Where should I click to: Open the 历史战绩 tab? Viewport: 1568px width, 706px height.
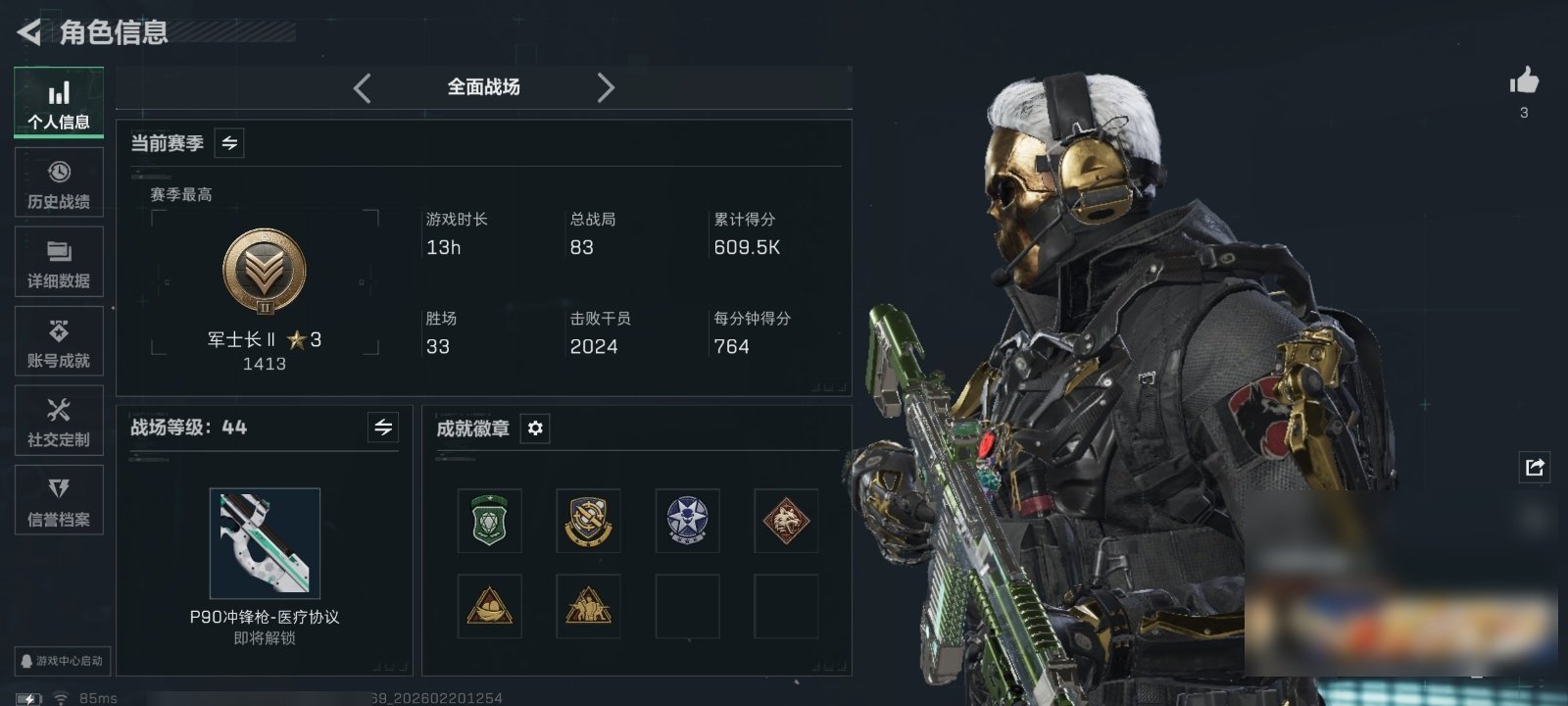[59, 182]
